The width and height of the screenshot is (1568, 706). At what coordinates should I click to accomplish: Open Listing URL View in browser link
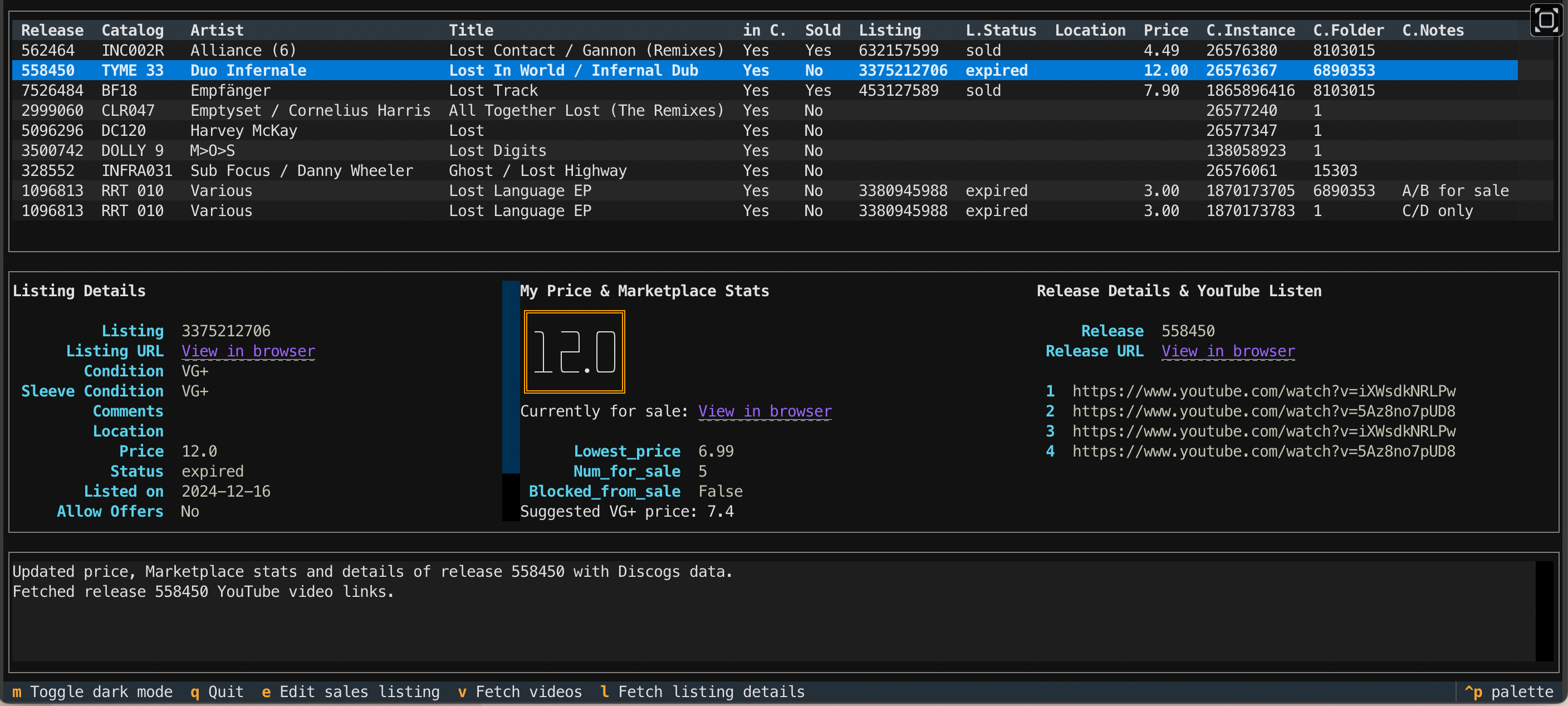click(x=248, y=351)
